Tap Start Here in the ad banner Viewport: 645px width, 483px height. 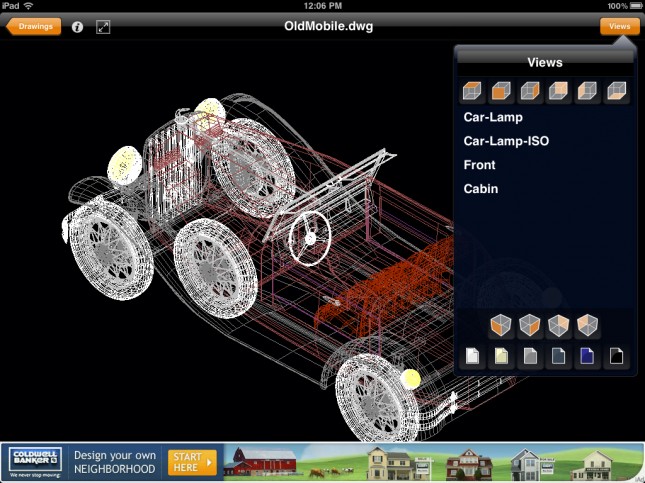coord(191,461)
